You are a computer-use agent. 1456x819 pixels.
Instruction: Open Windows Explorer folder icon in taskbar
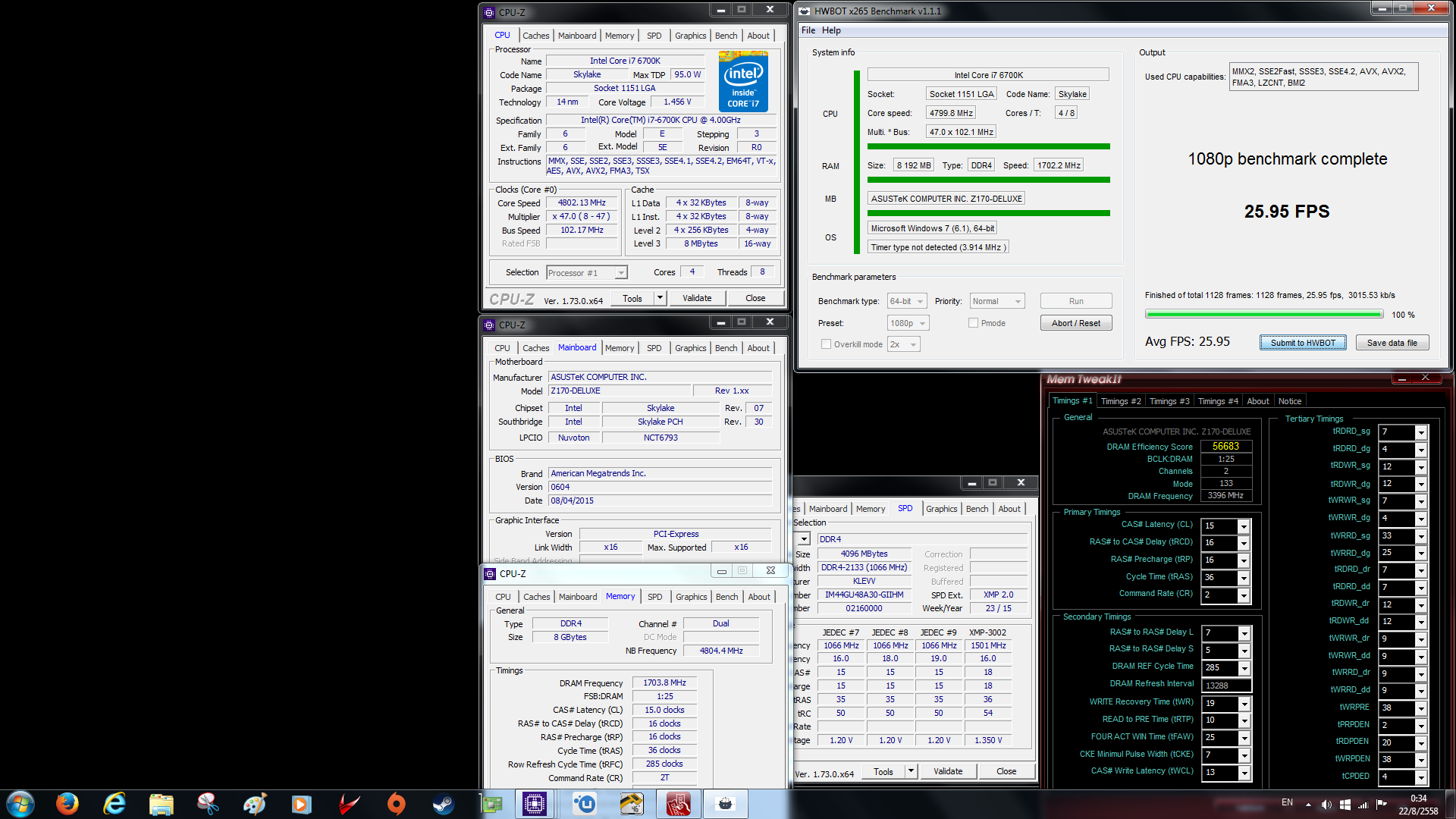tap(162, 804)
